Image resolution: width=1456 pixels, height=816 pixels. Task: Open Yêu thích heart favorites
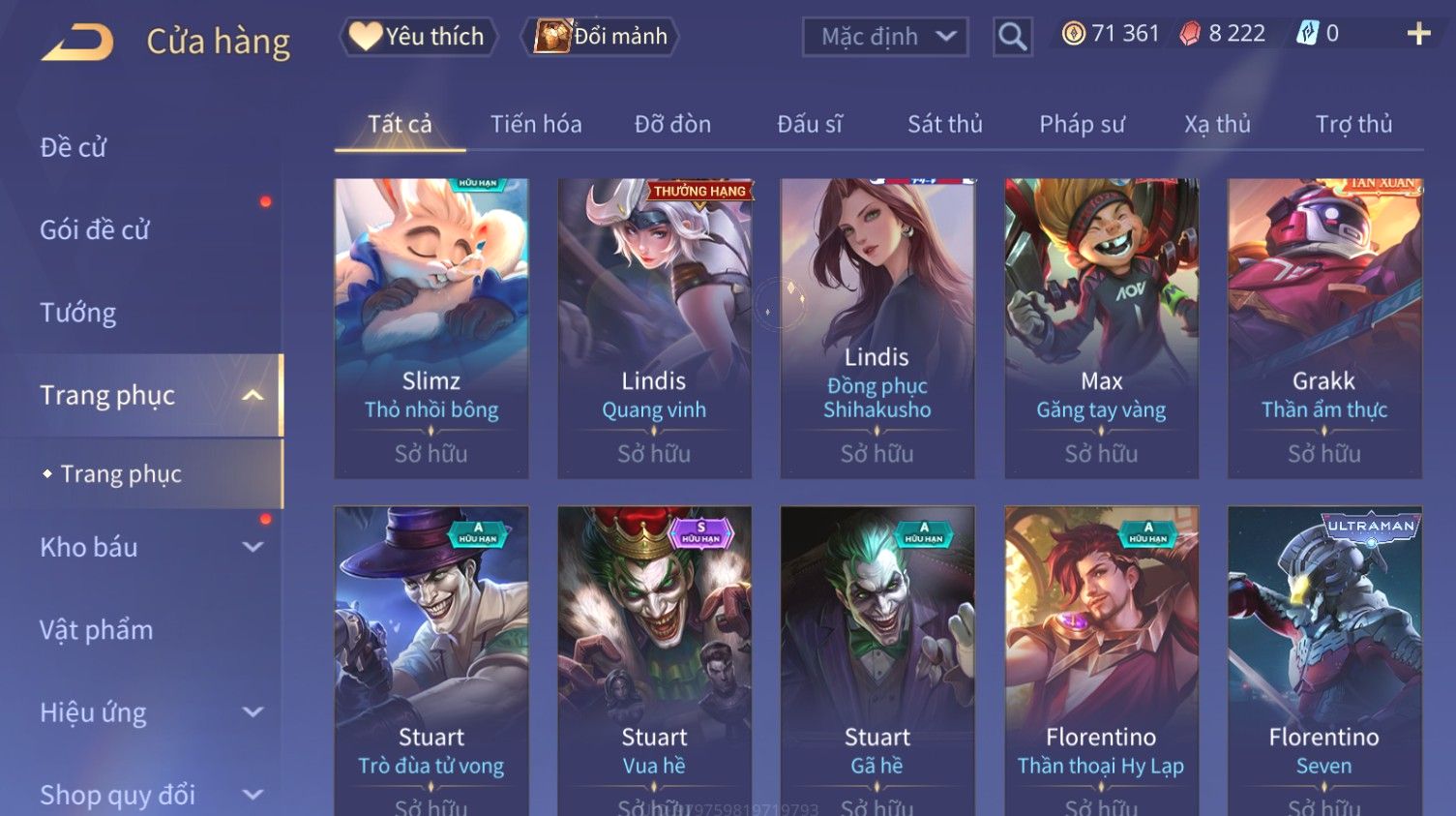pos(418,37)
